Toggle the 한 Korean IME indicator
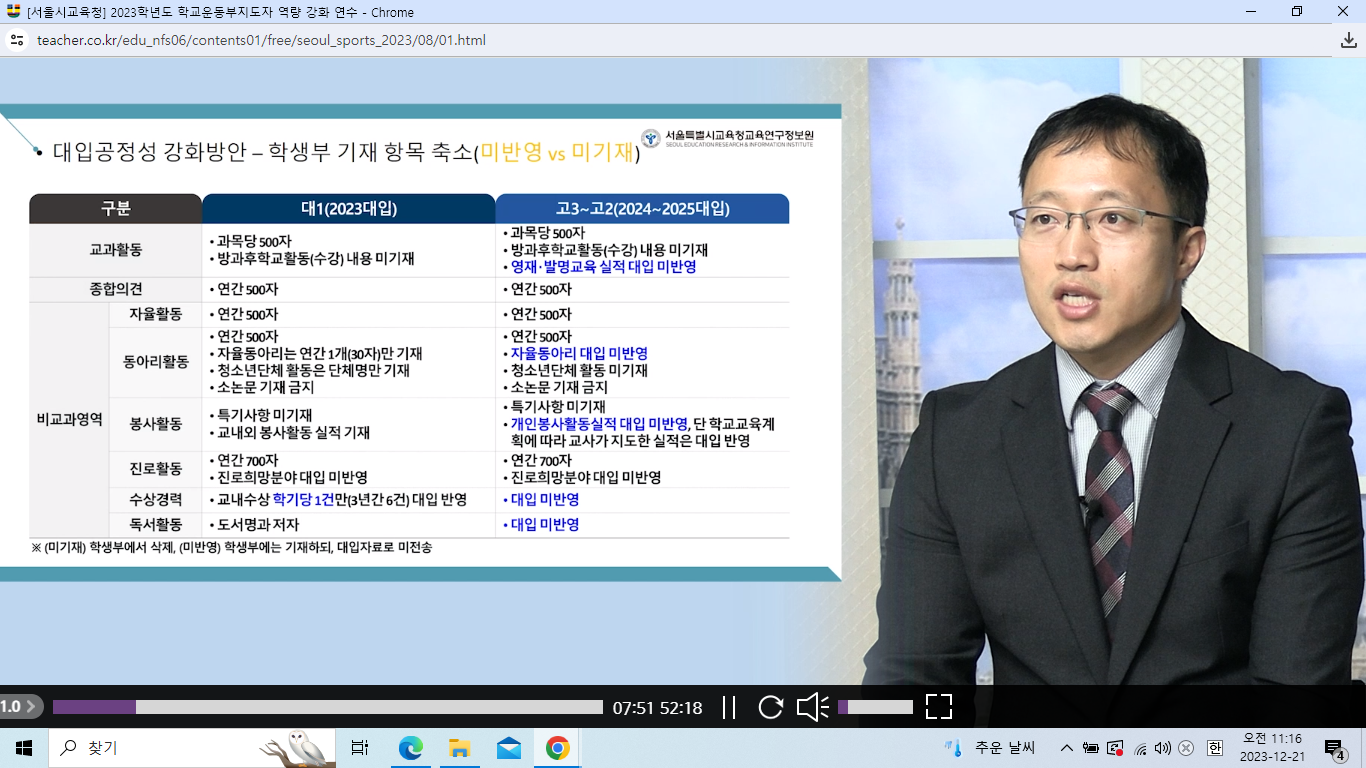 [x=1215, y=748]
